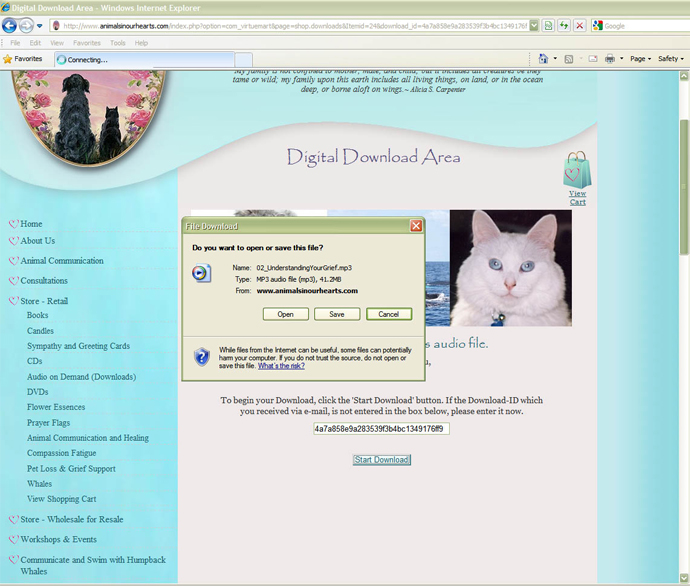Image resolution: width=690 pixels, height=586 pixels.
Task: Open Audio on Demand (Downloads) sidebar link
Action: (x=81, y=377)
